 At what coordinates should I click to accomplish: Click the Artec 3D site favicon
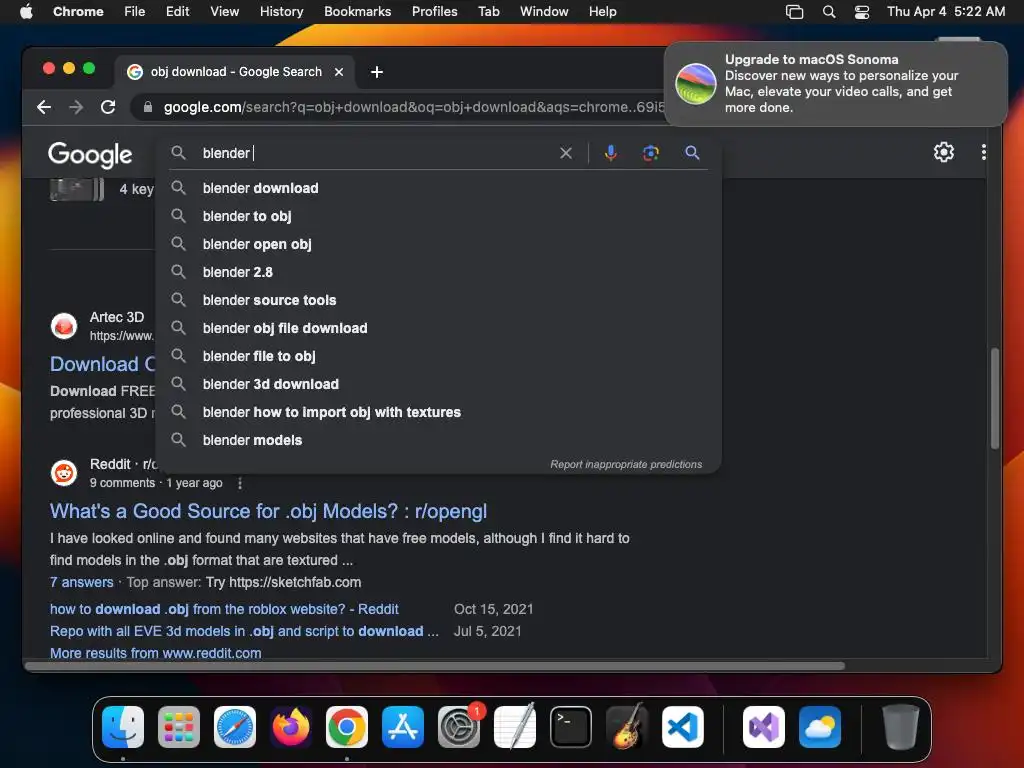tap(64, 326)
